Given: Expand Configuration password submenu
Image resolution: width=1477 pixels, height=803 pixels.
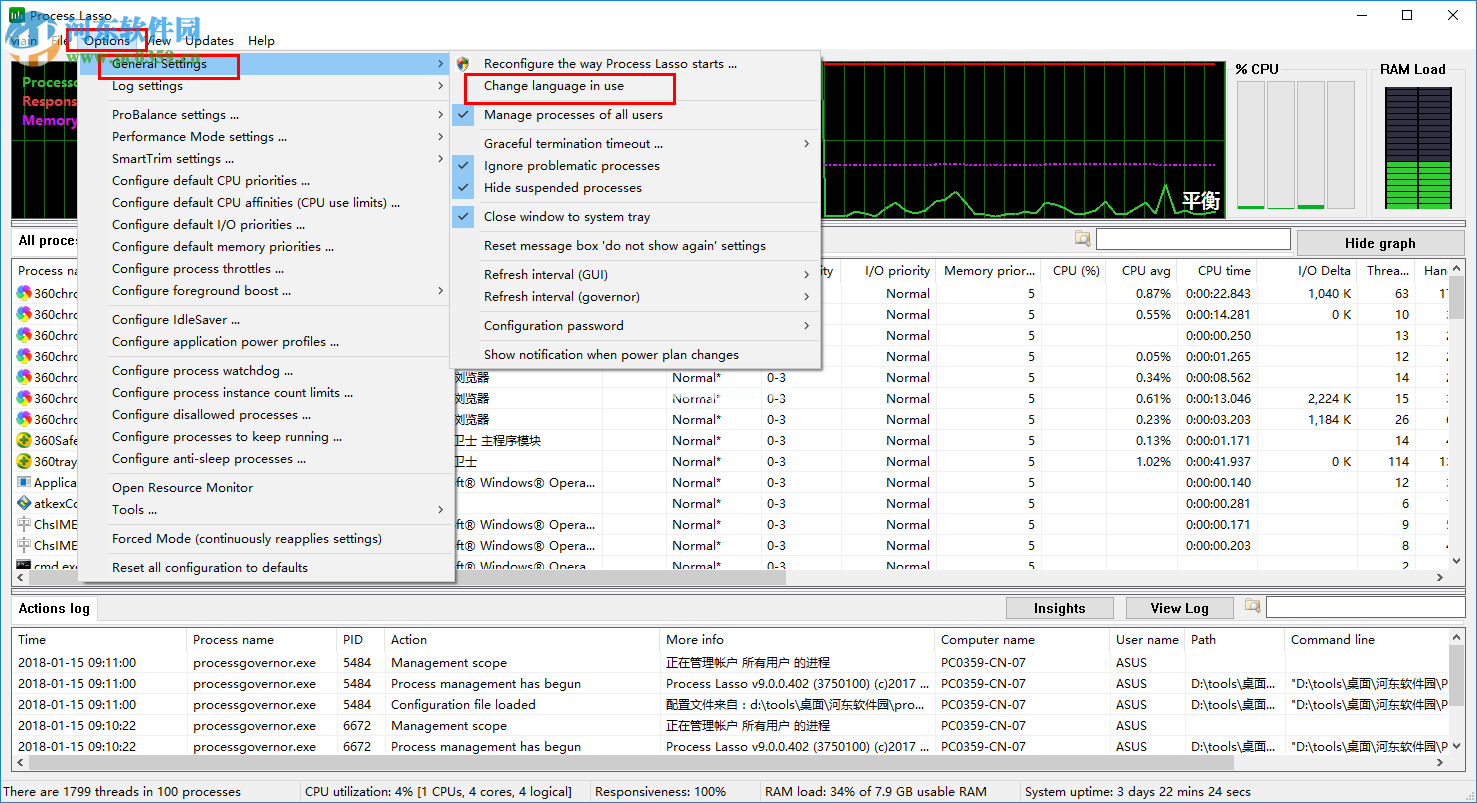Looking at the screenshot, I should pyautogui.click(x=636, y=325).
